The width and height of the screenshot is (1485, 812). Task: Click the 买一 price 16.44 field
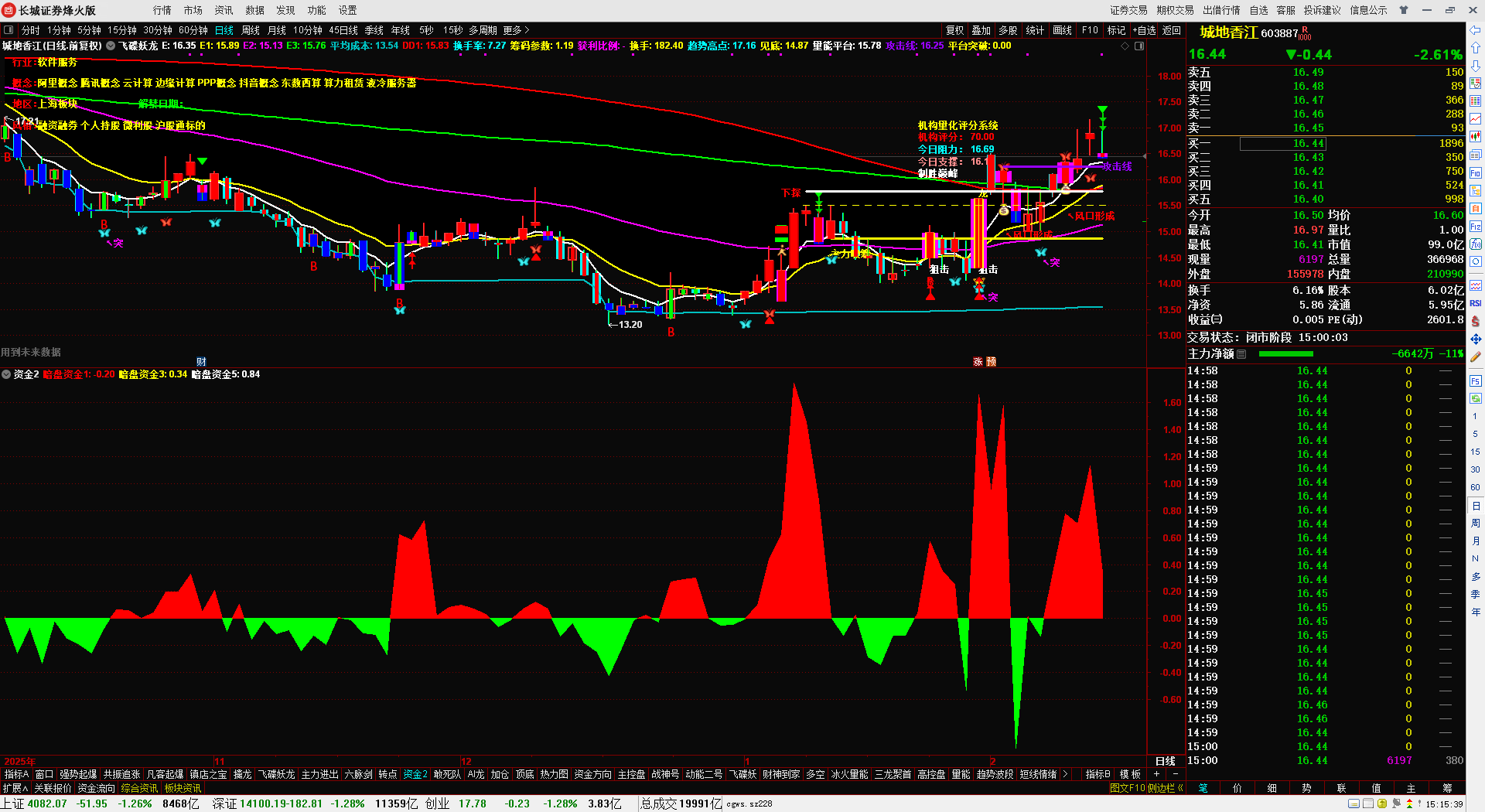tap(1282, 143)
